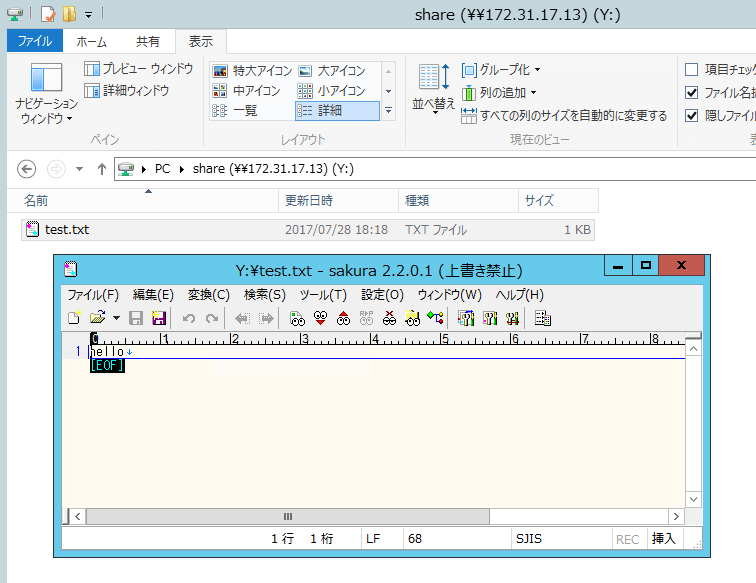Click the View (表示) ribbon tab
The height and width of the screenshot is (583, 756).
201,41
